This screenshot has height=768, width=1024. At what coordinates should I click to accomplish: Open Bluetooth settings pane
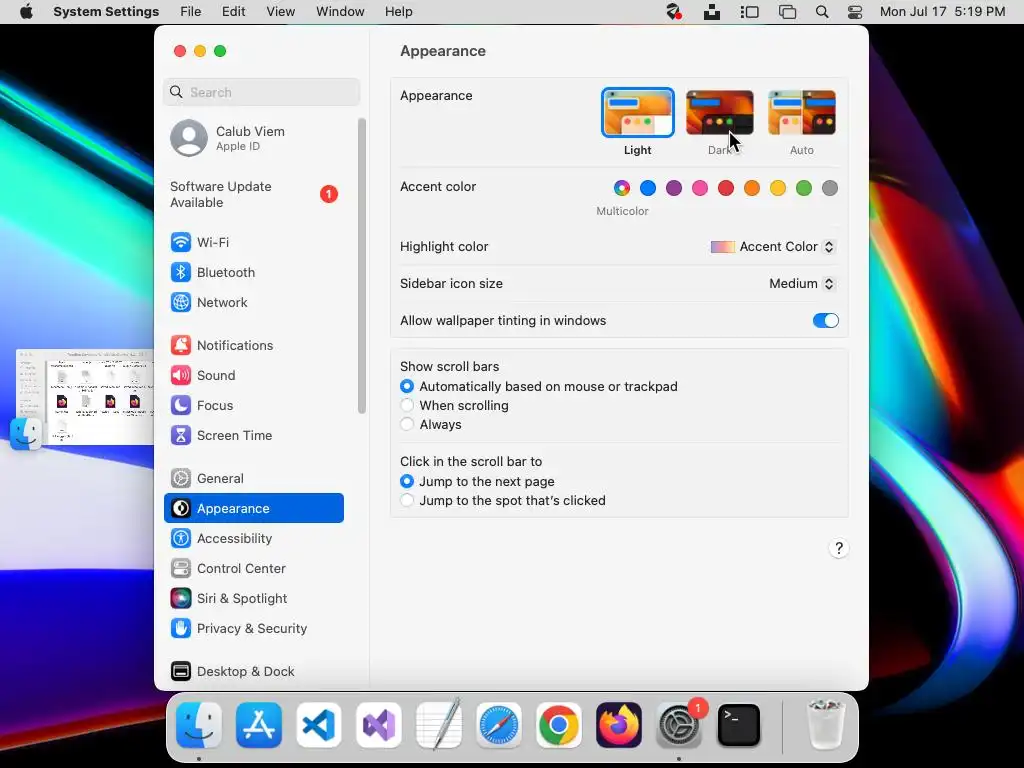point(253,272)
